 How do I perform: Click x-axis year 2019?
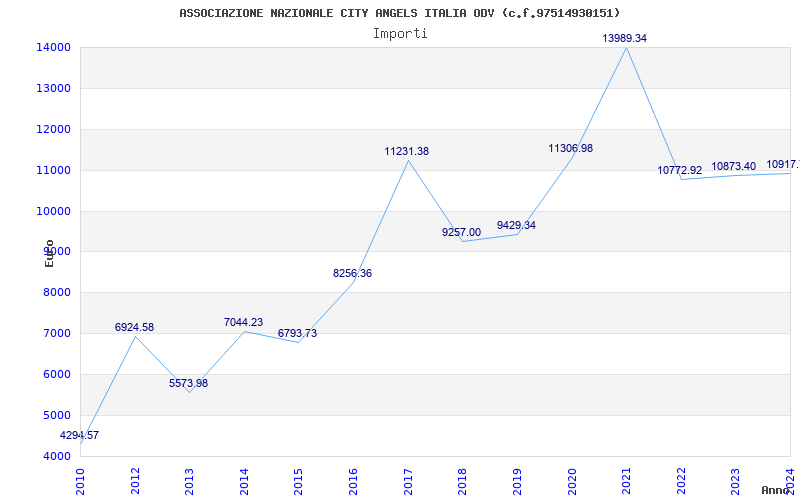point(517,482)
